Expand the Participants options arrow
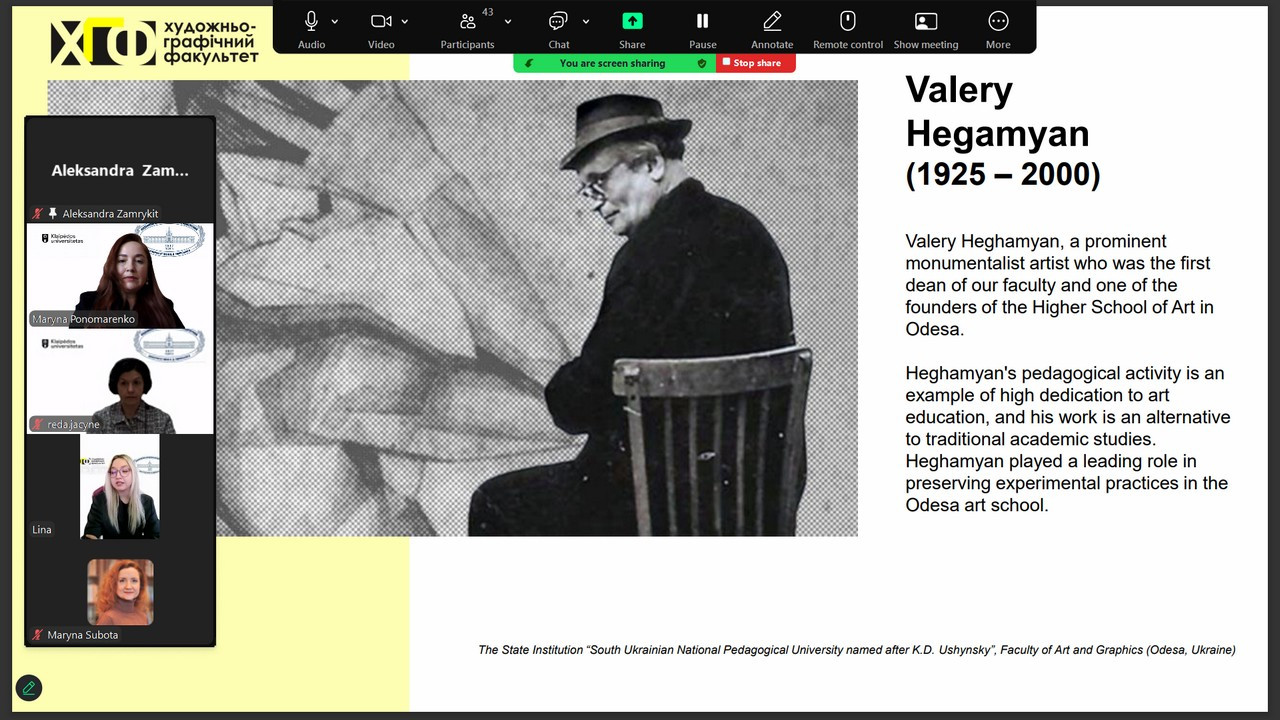1280x720 pixels. 508,21
